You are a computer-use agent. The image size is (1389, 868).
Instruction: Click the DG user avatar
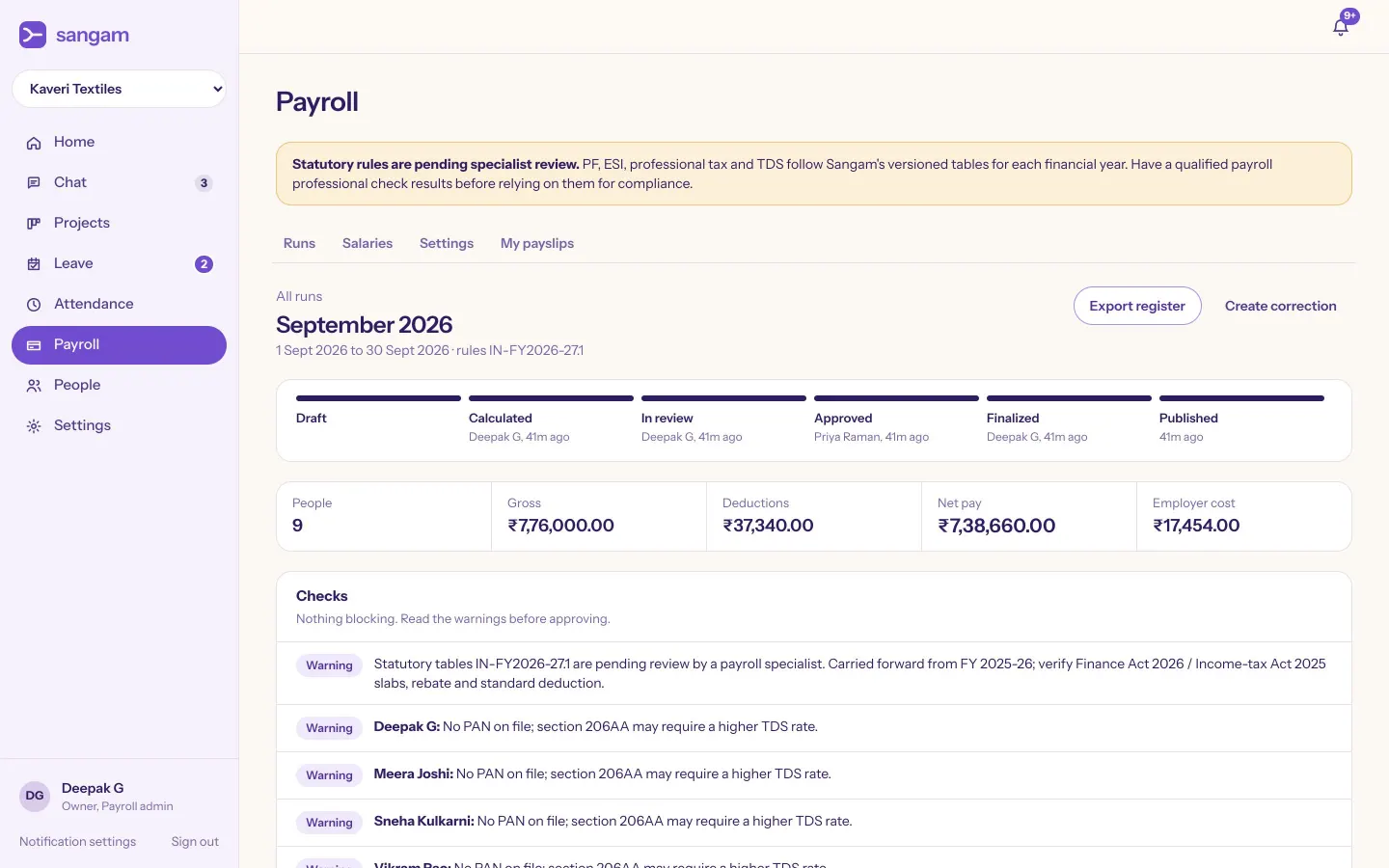coord(35,797)
